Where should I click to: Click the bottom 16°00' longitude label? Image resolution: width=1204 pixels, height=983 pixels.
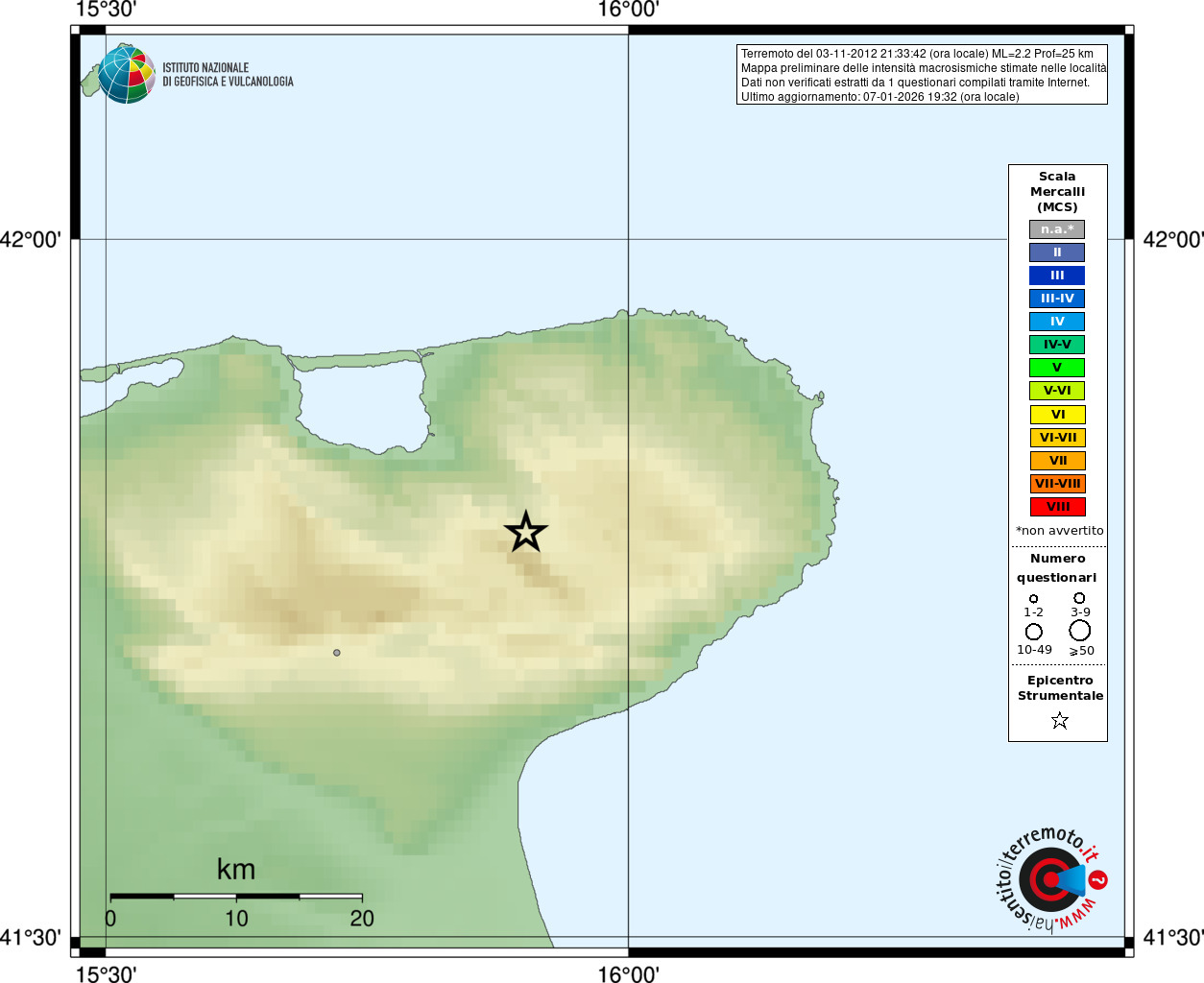[628, 973]
